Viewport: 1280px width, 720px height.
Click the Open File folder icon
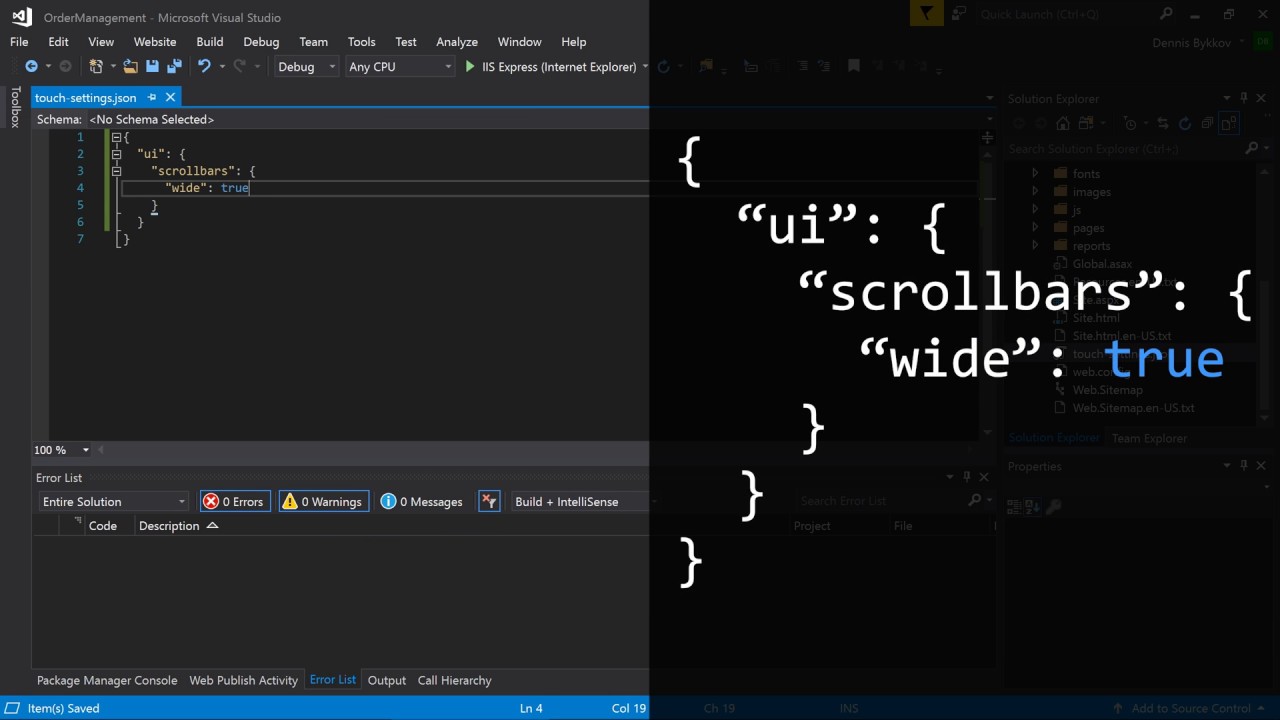[x=130, y=66]
